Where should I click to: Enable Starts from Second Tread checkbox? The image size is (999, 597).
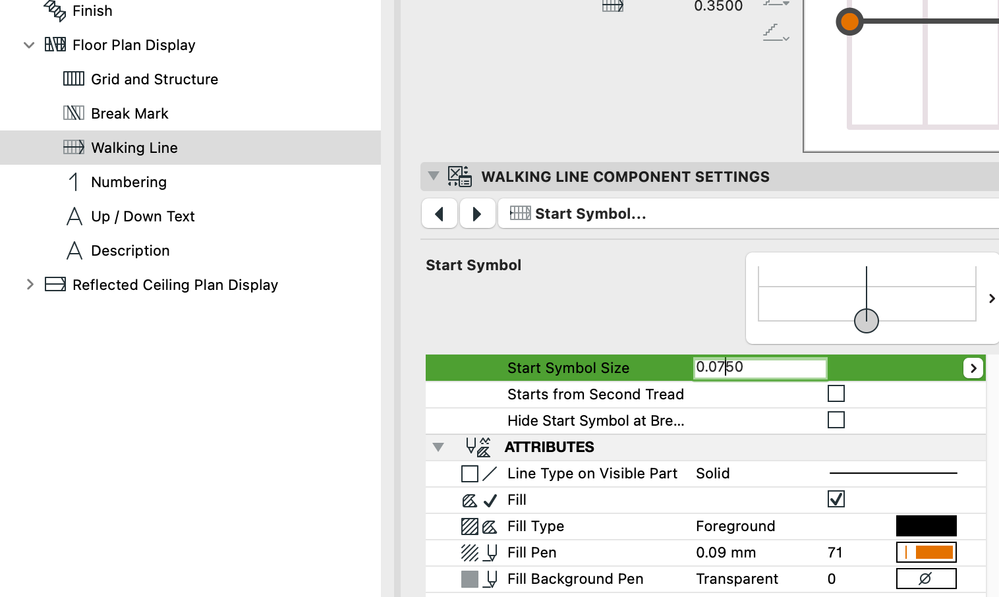point(836,394)
